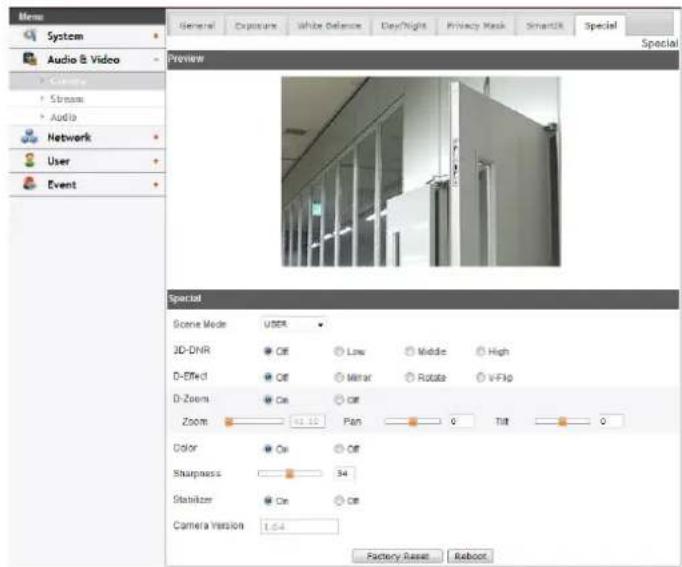Switch to the Day/Night tab
Viewport: 682px width, 567px height.
[404, 26]
